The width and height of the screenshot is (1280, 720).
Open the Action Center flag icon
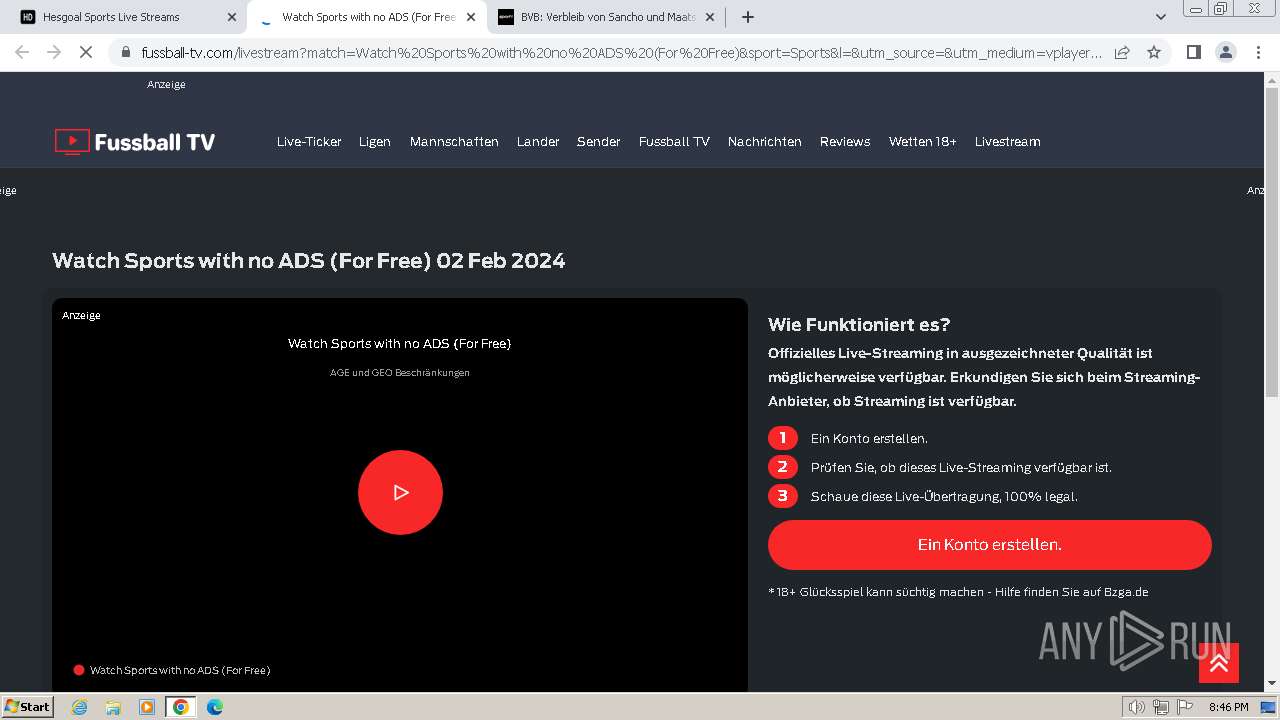(x=1185, y=707)
